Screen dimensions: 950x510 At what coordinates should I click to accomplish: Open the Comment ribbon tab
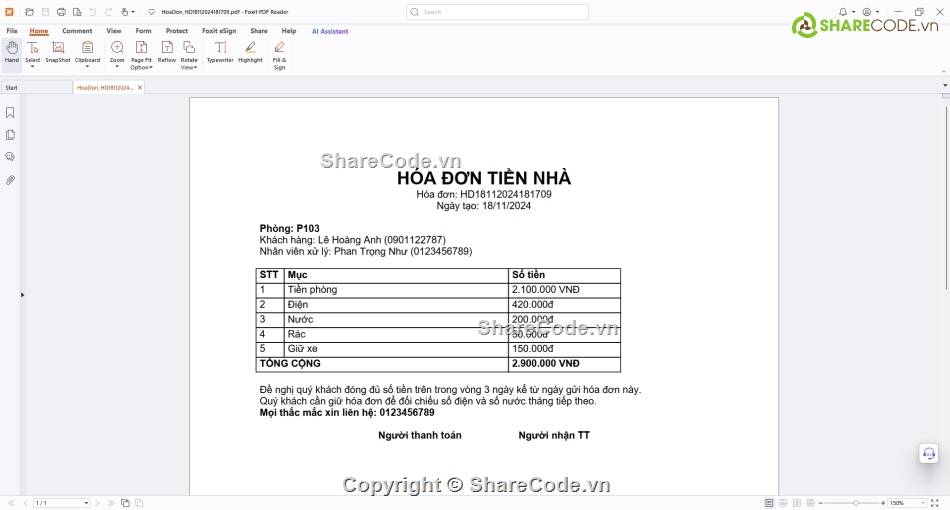[77, 31]
